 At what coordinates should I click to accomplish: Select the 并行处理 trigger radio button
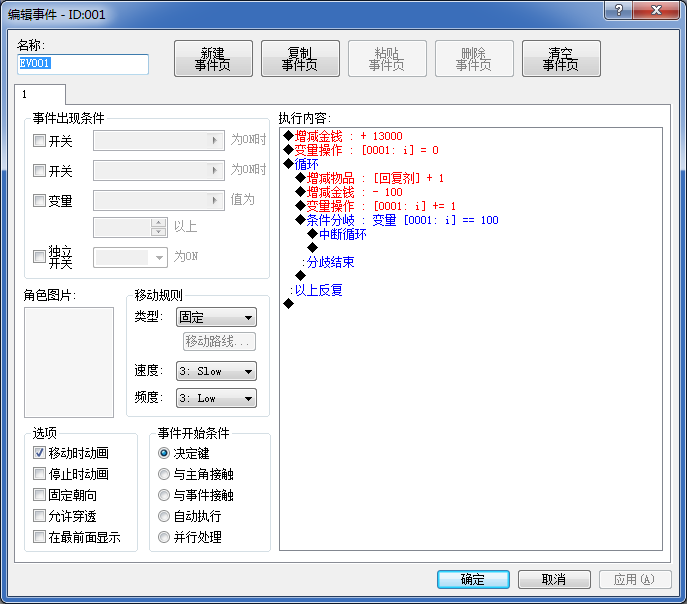point(163,537)
